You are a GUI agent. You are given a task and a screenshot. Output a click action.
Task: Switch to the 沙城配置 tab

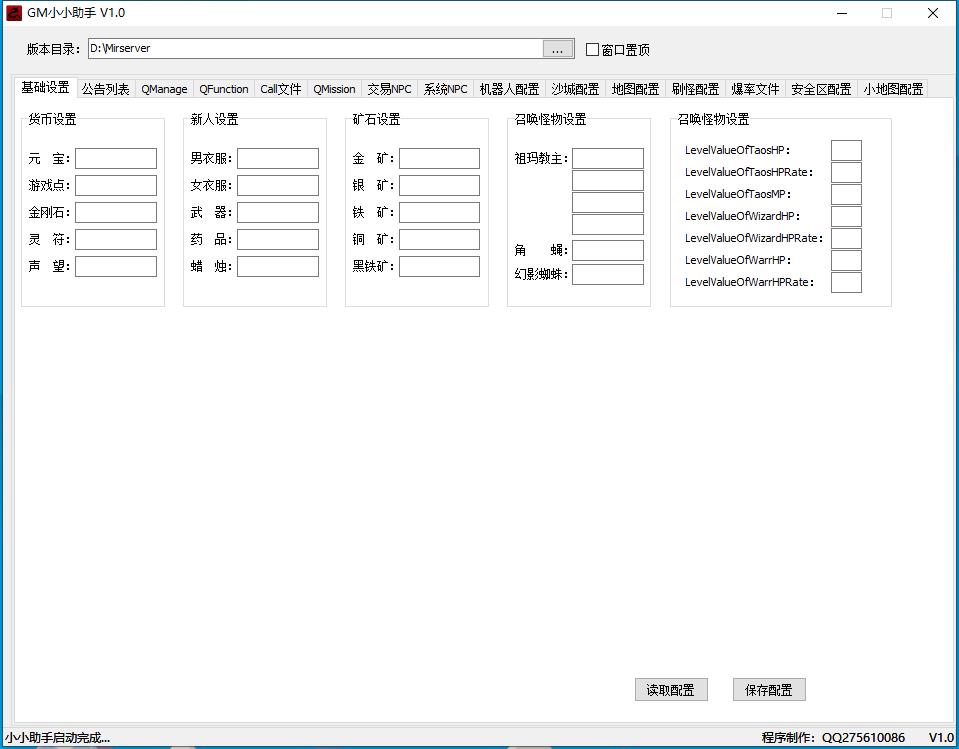tap(509, 88)
